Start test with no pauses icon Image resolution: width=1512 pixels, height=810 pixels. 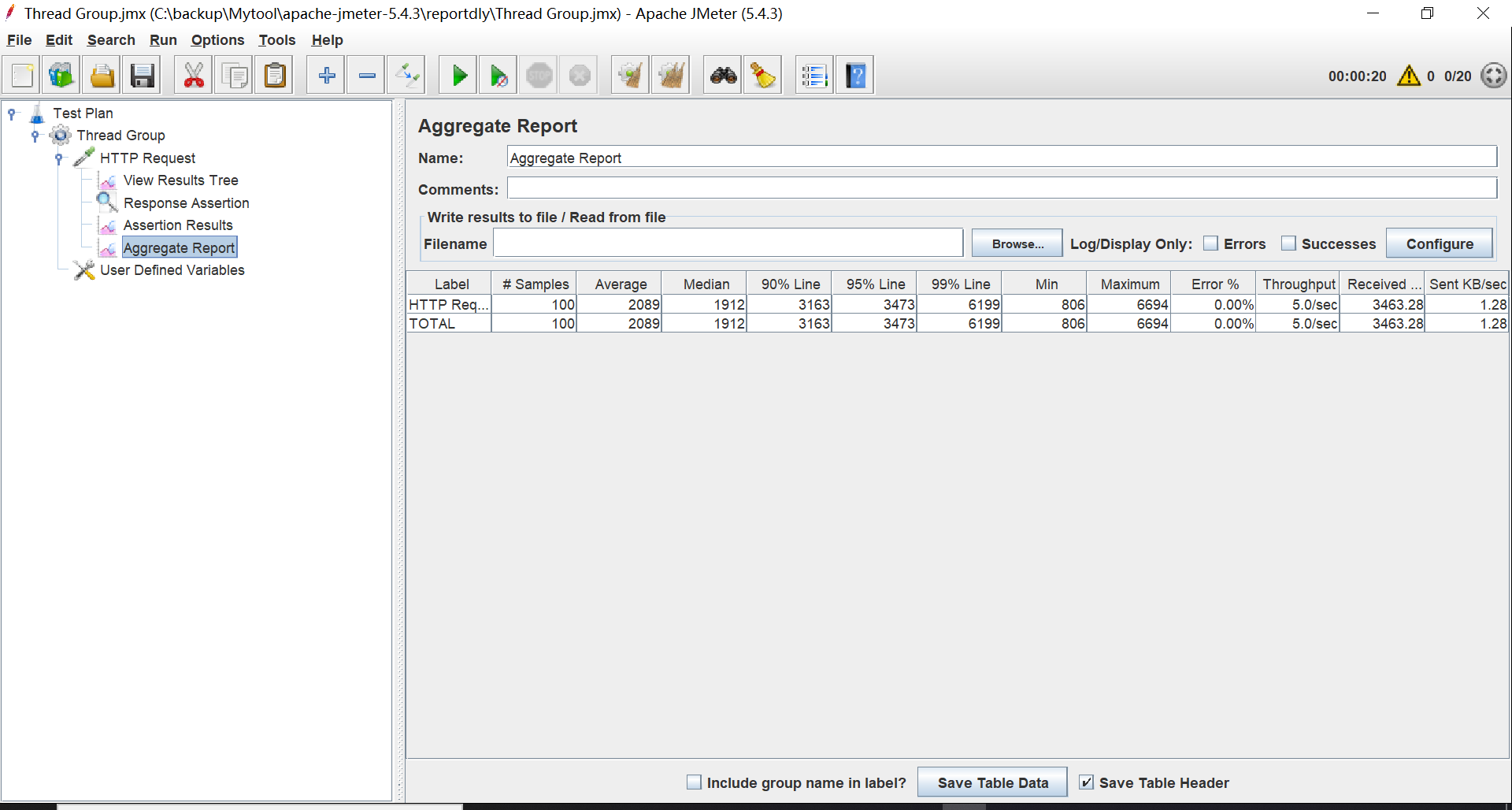(x=498, y=76)
